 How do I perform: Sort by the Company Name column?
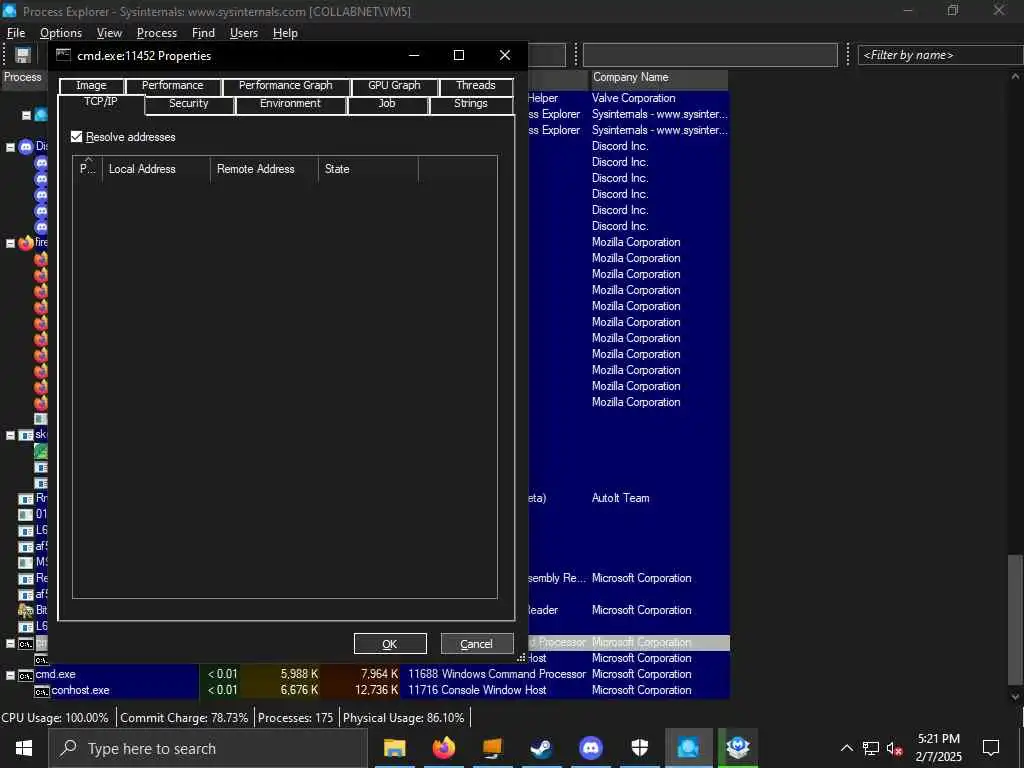[658, 78]
